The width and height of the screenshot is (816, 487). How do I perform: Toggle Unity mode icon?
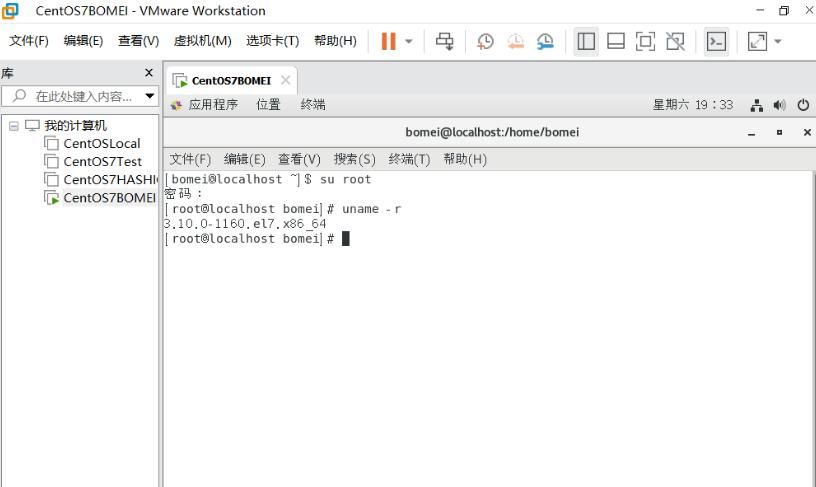point(675,41)
